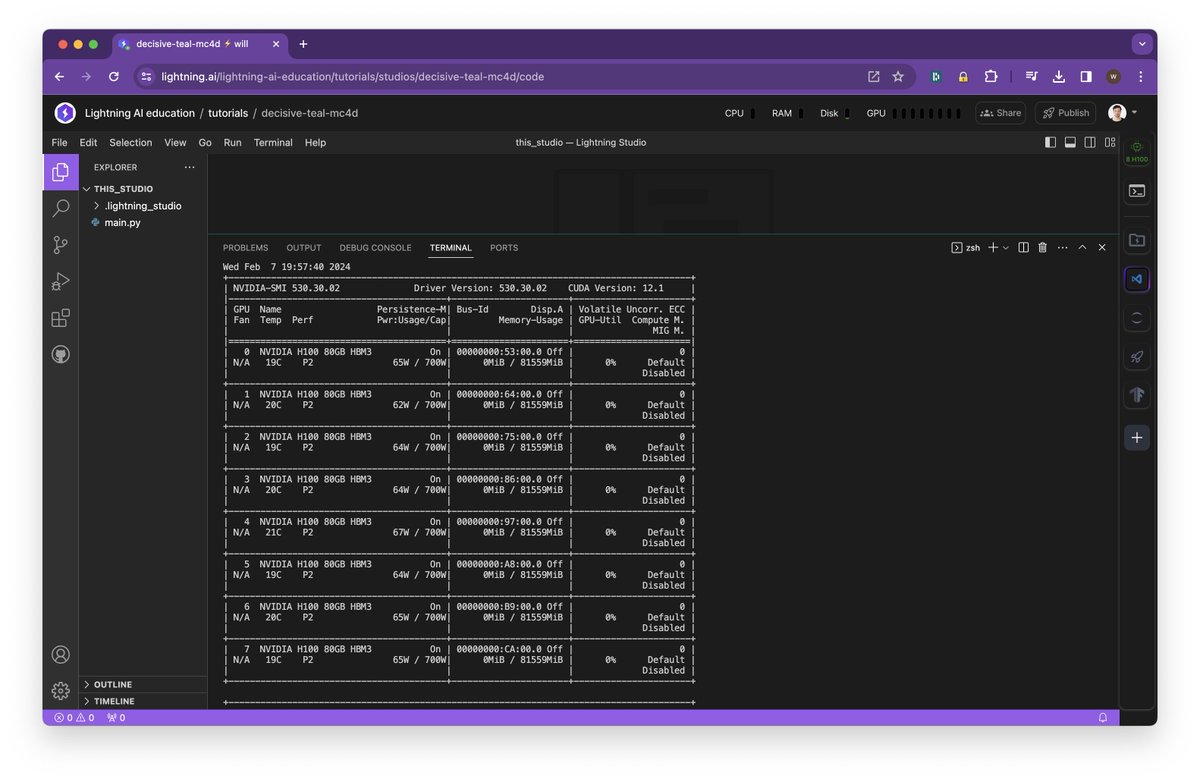
Task: Customize layout button in title bar
Action: (x=1110, y=142)
